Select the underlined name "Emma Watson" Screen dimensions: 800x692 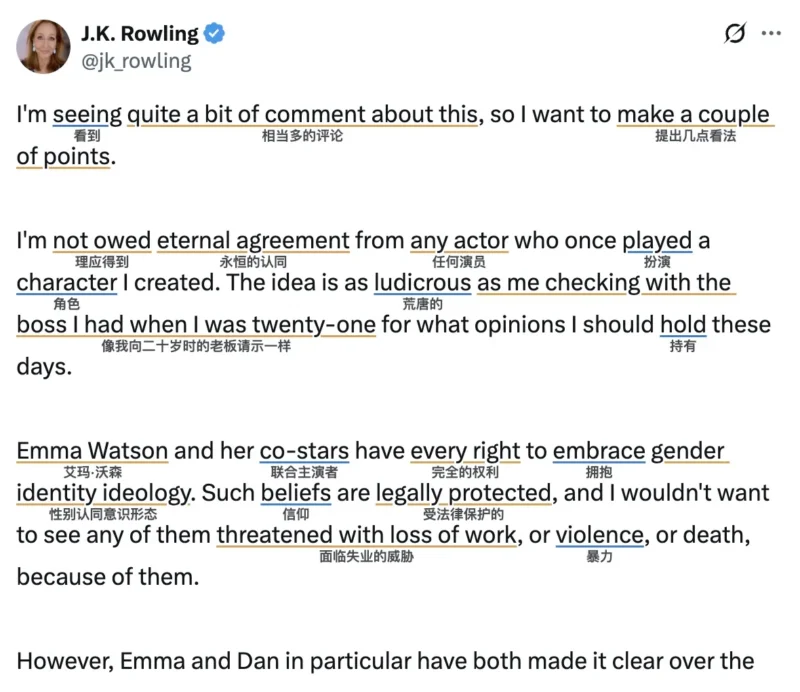[92, 450]
